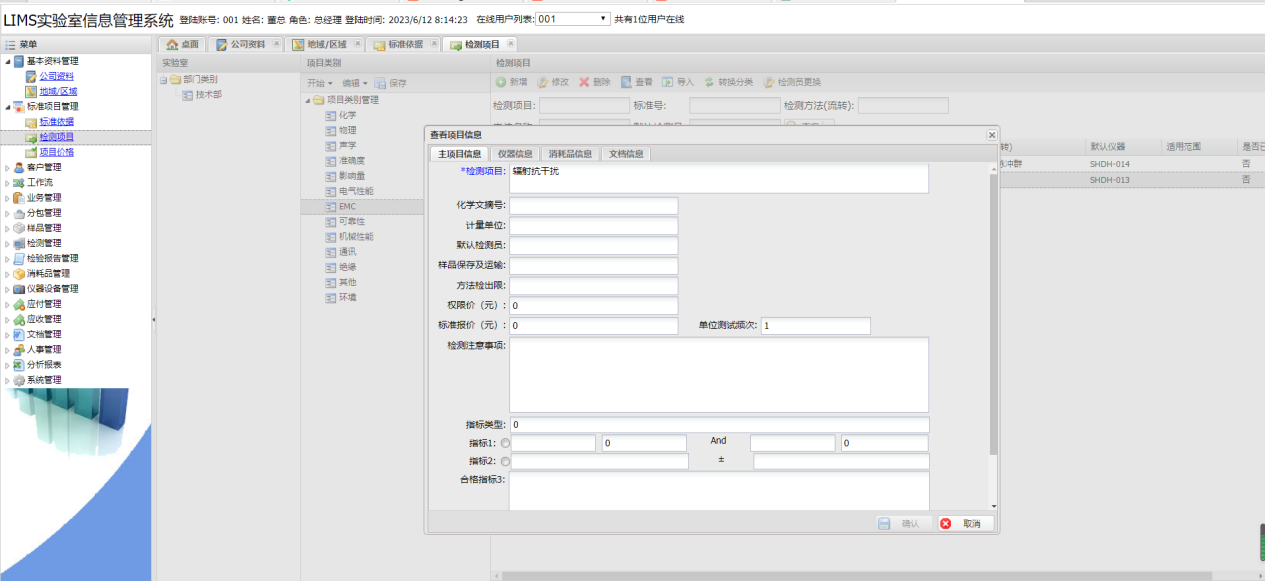Open 地域/区域 in the sidebar menu

pyautogui.click(x=58, y=91)
